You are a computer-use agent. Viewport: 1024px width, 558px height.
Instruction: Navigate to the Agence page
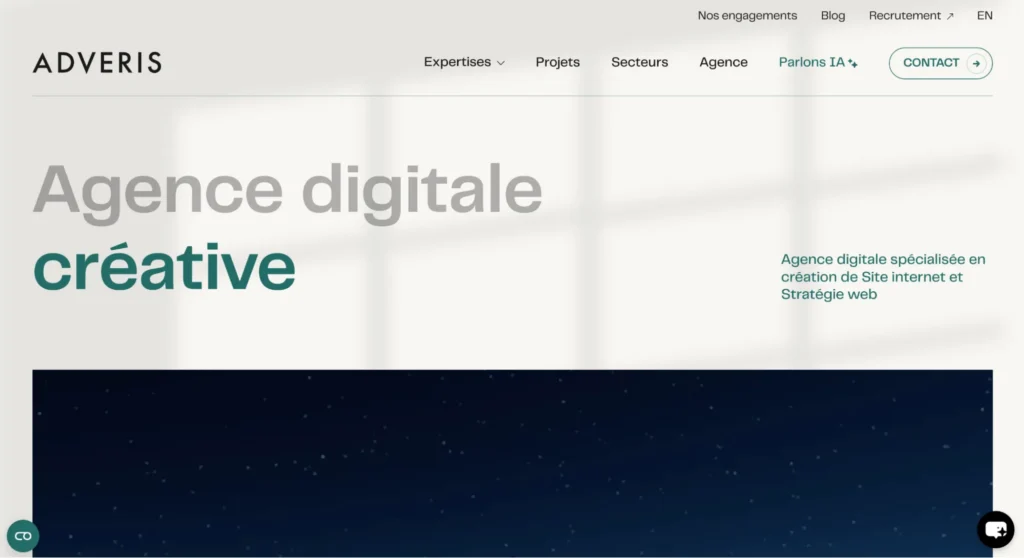click(723, 62)
